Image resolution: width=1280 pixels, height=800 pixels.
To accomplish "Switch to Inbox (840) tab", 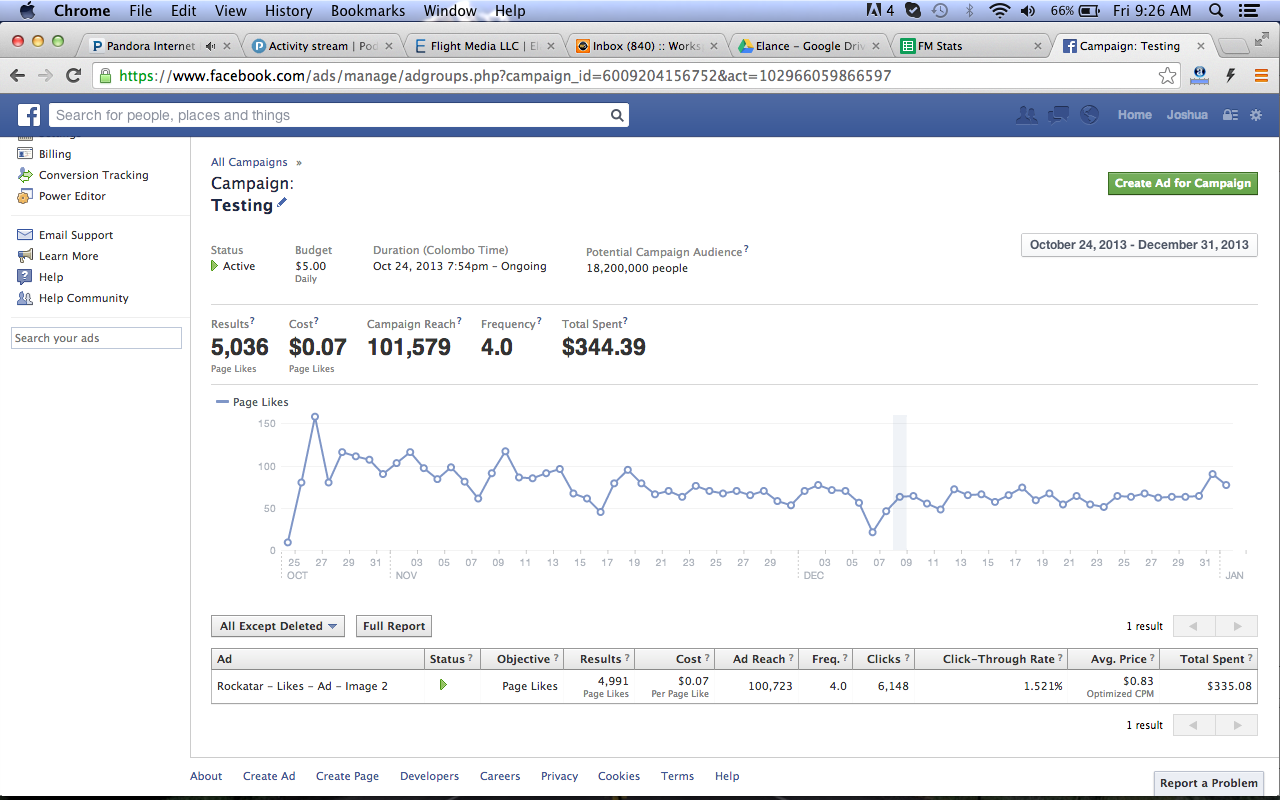I will (646, 46).
